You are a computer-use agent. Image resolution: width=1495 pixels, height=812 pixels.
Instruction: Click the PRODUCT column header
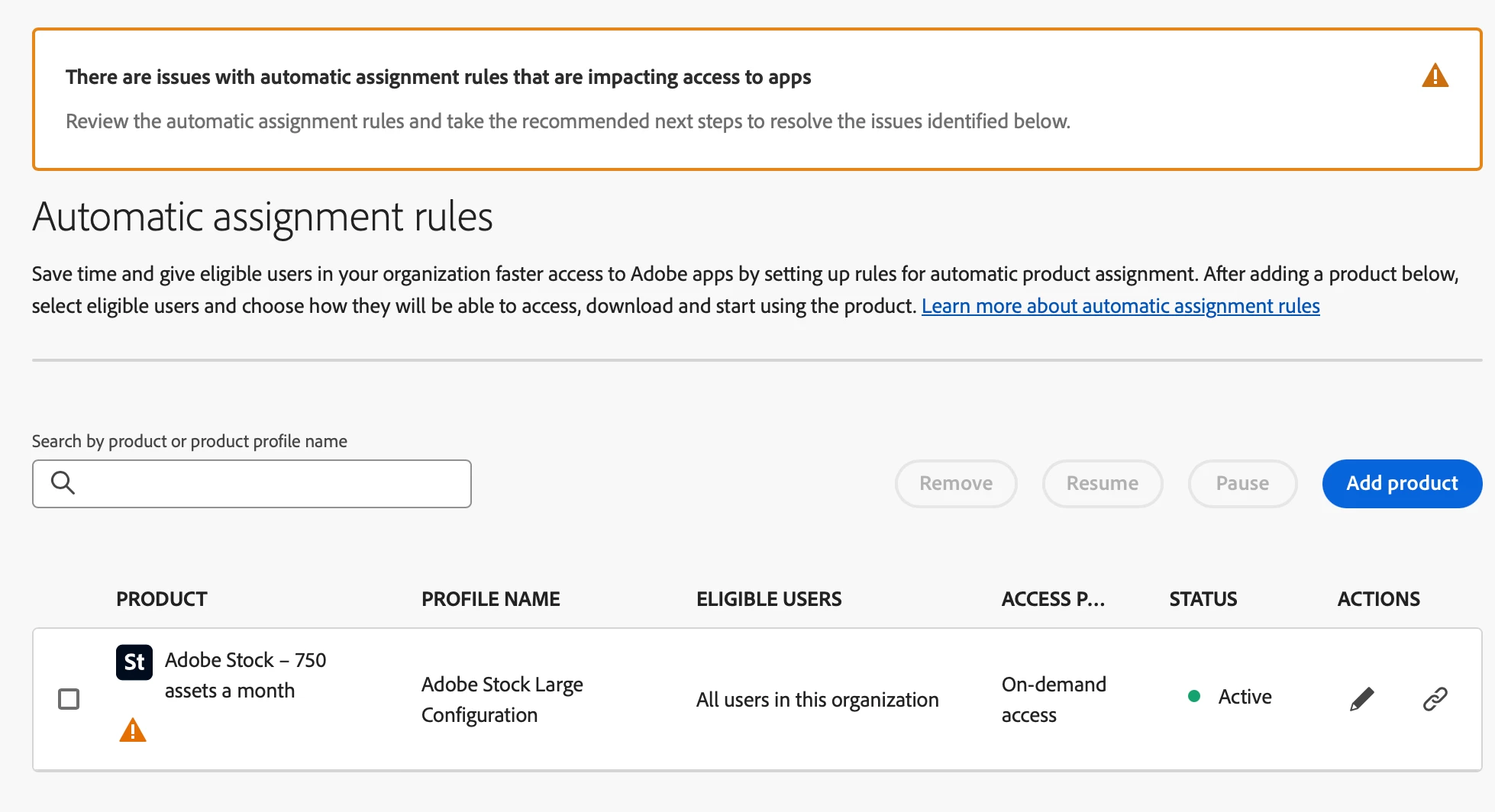tap(162, 599)
